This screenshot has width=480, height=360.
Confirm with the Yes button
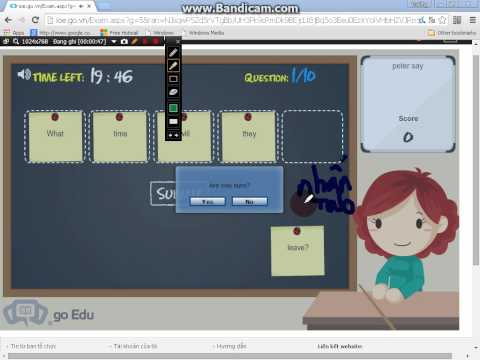coord(207,202)
